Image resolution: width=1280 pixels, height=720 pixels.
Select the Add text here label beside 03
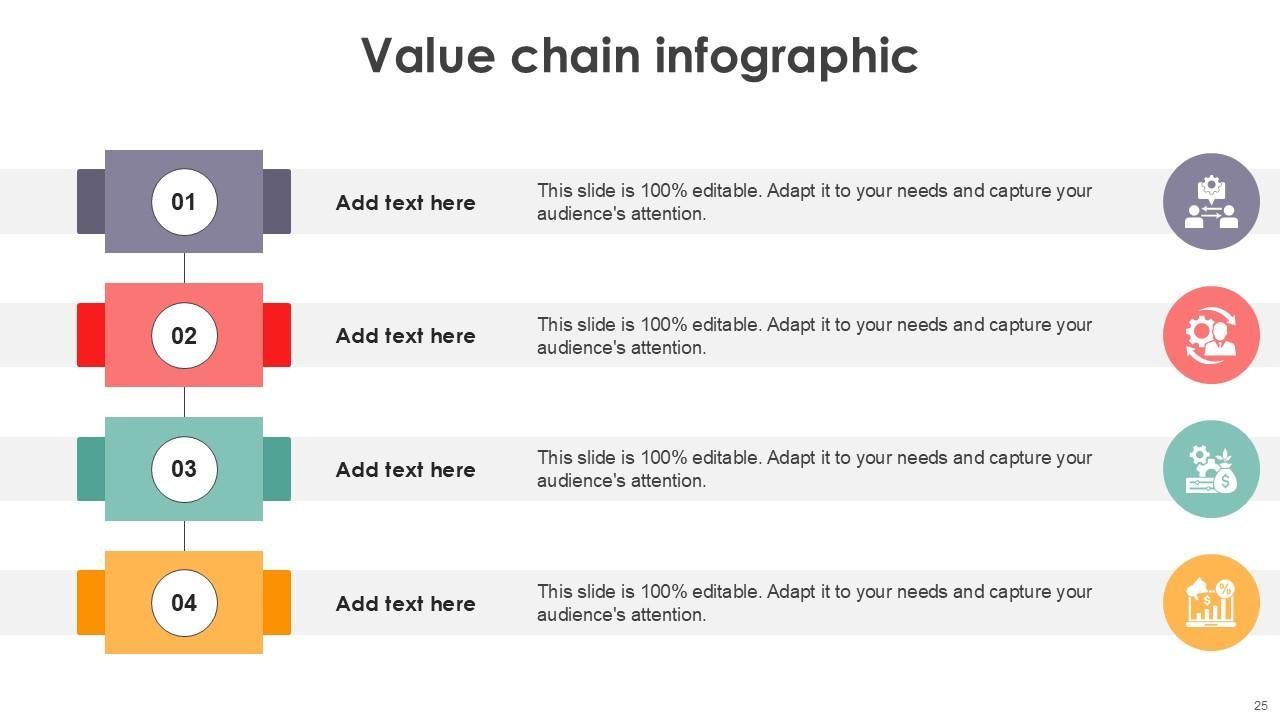405,470
